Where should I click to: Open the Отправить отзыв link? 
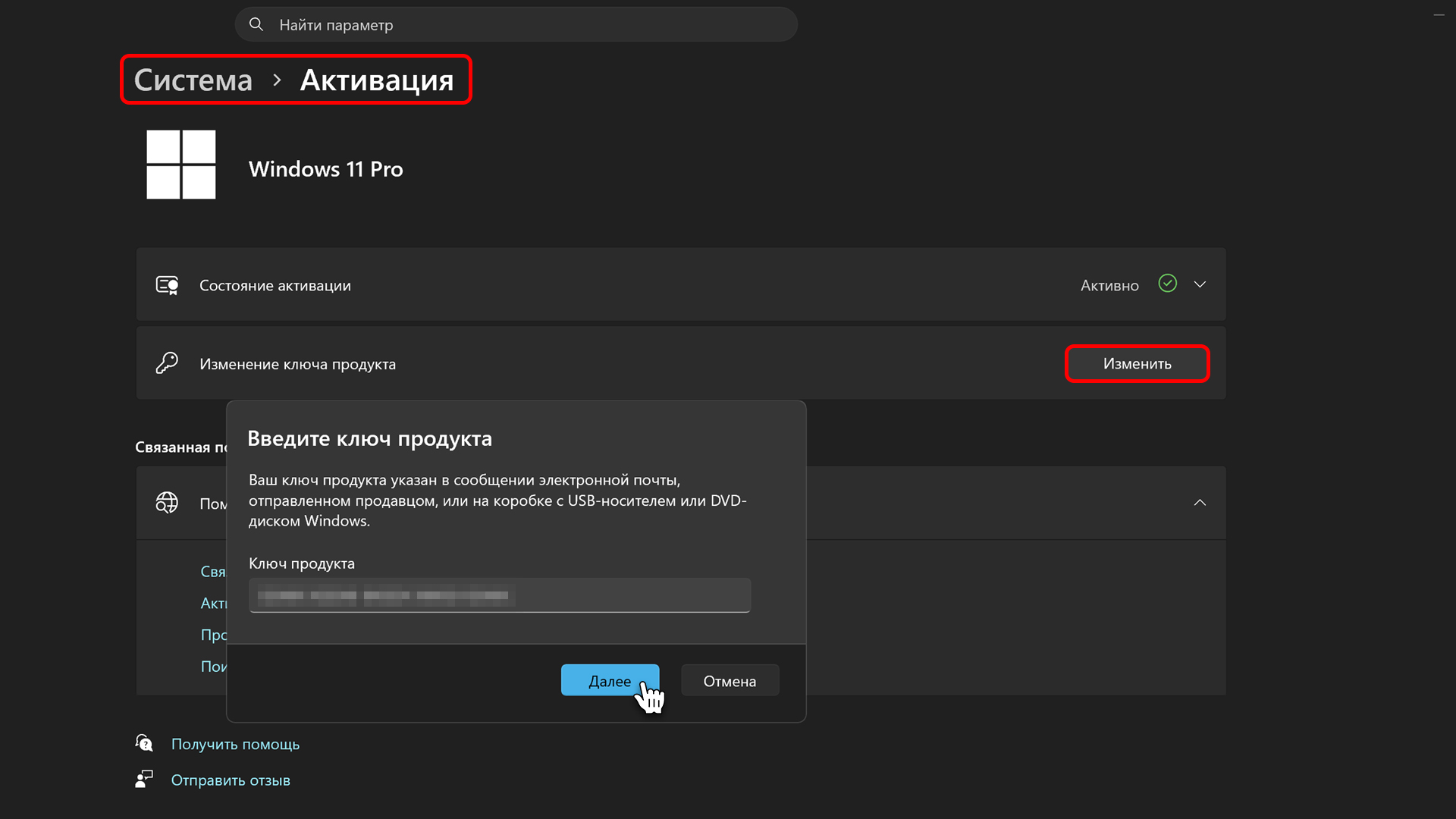231,780
